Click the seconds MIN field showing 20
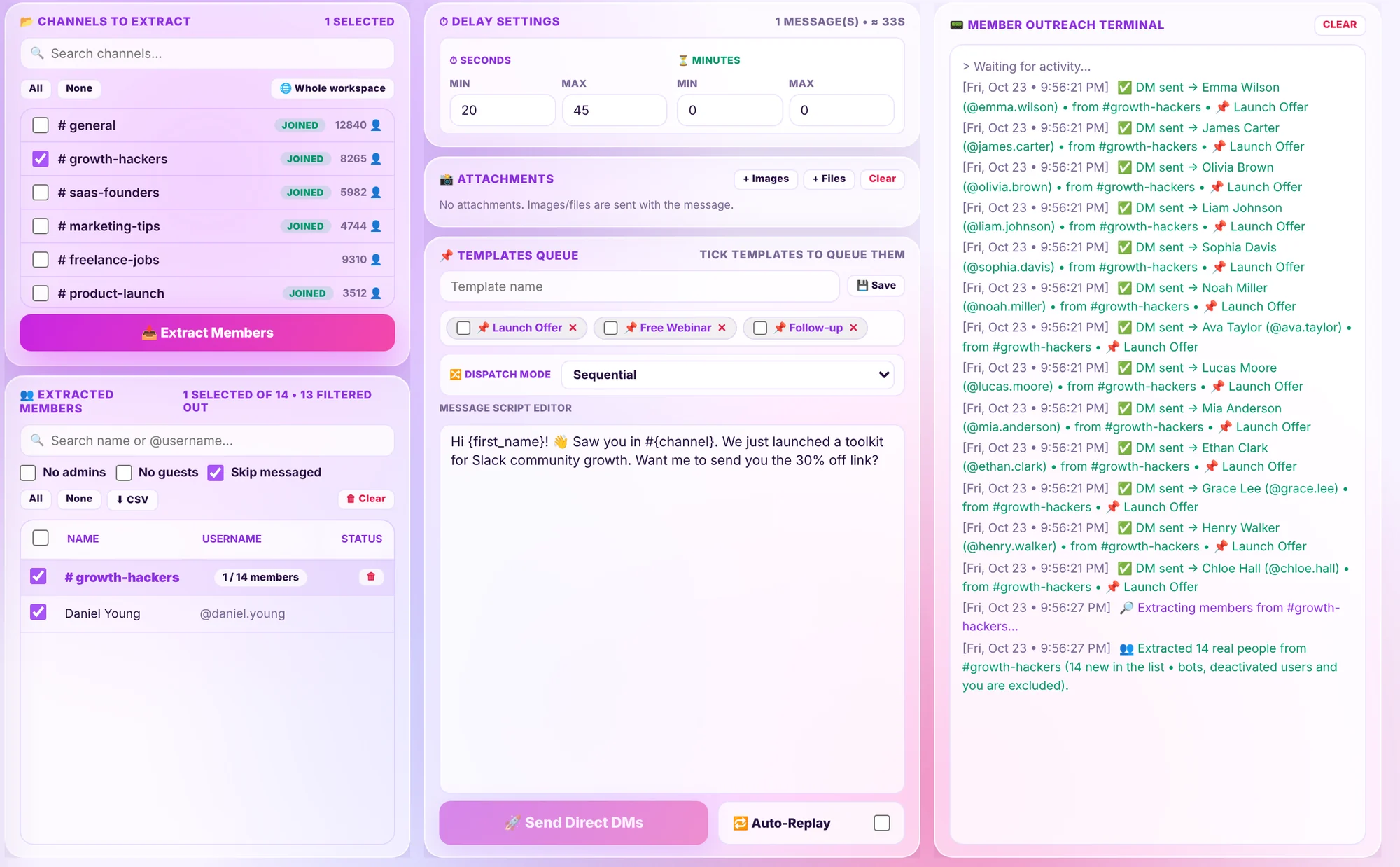 click(x=503, y=110)
